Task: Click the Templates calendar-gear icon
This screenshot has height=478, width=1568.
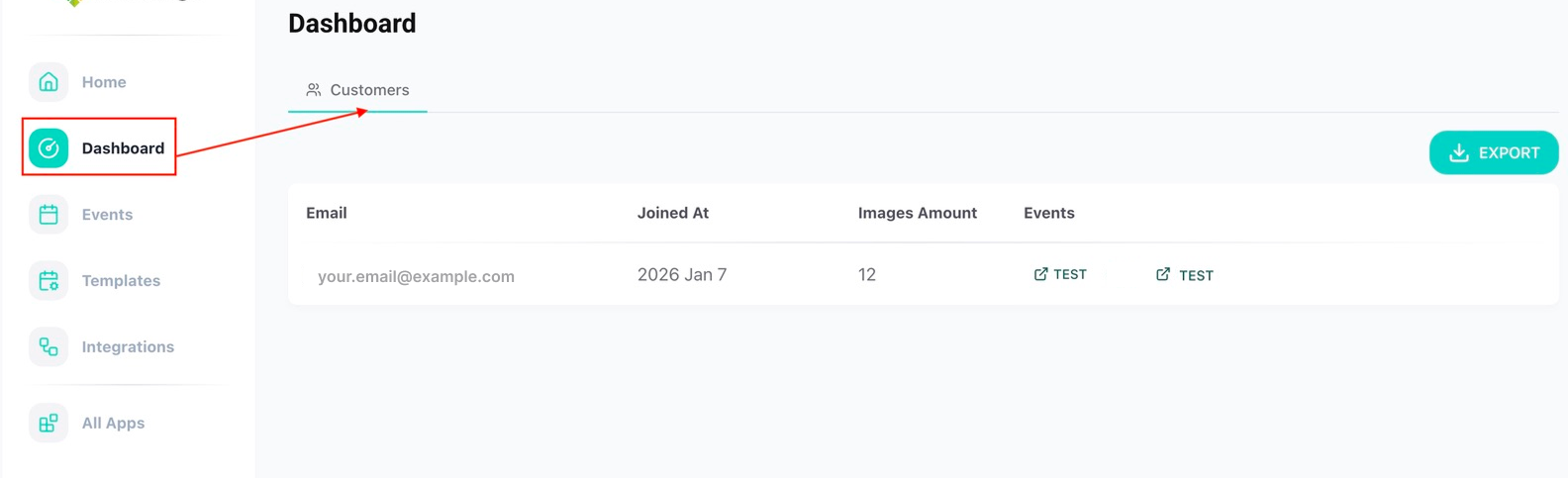Action: click(x=49, y=281)
